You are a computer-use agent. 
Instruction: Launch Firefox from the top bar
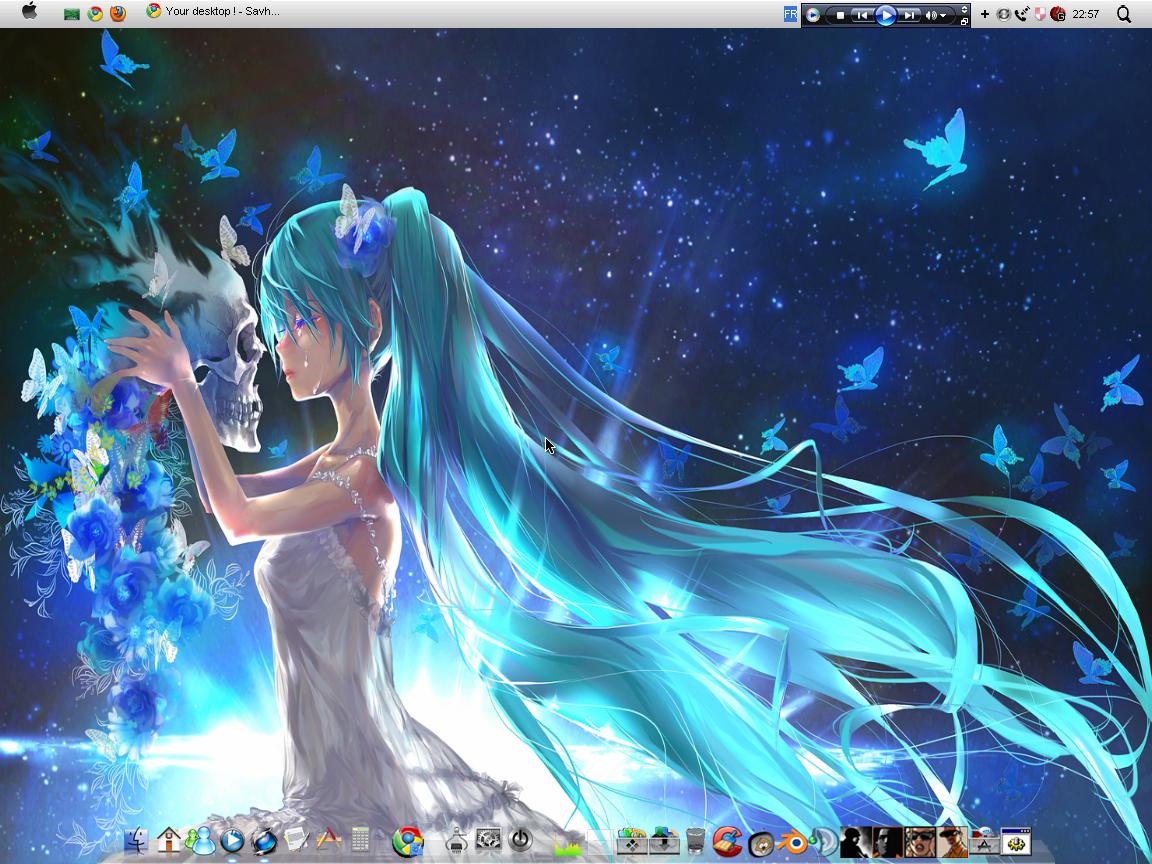pos(118,13)
